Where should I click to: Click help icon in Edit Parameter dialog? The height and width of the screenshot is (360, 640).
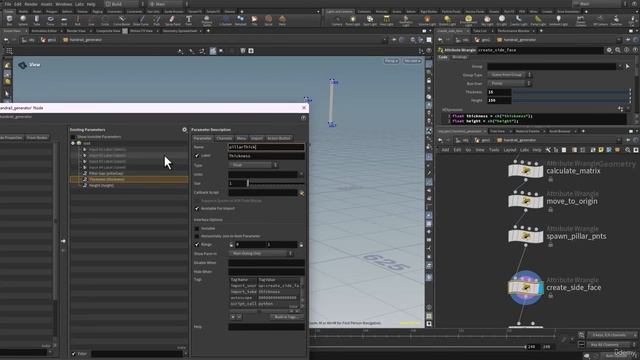point(303,118)
